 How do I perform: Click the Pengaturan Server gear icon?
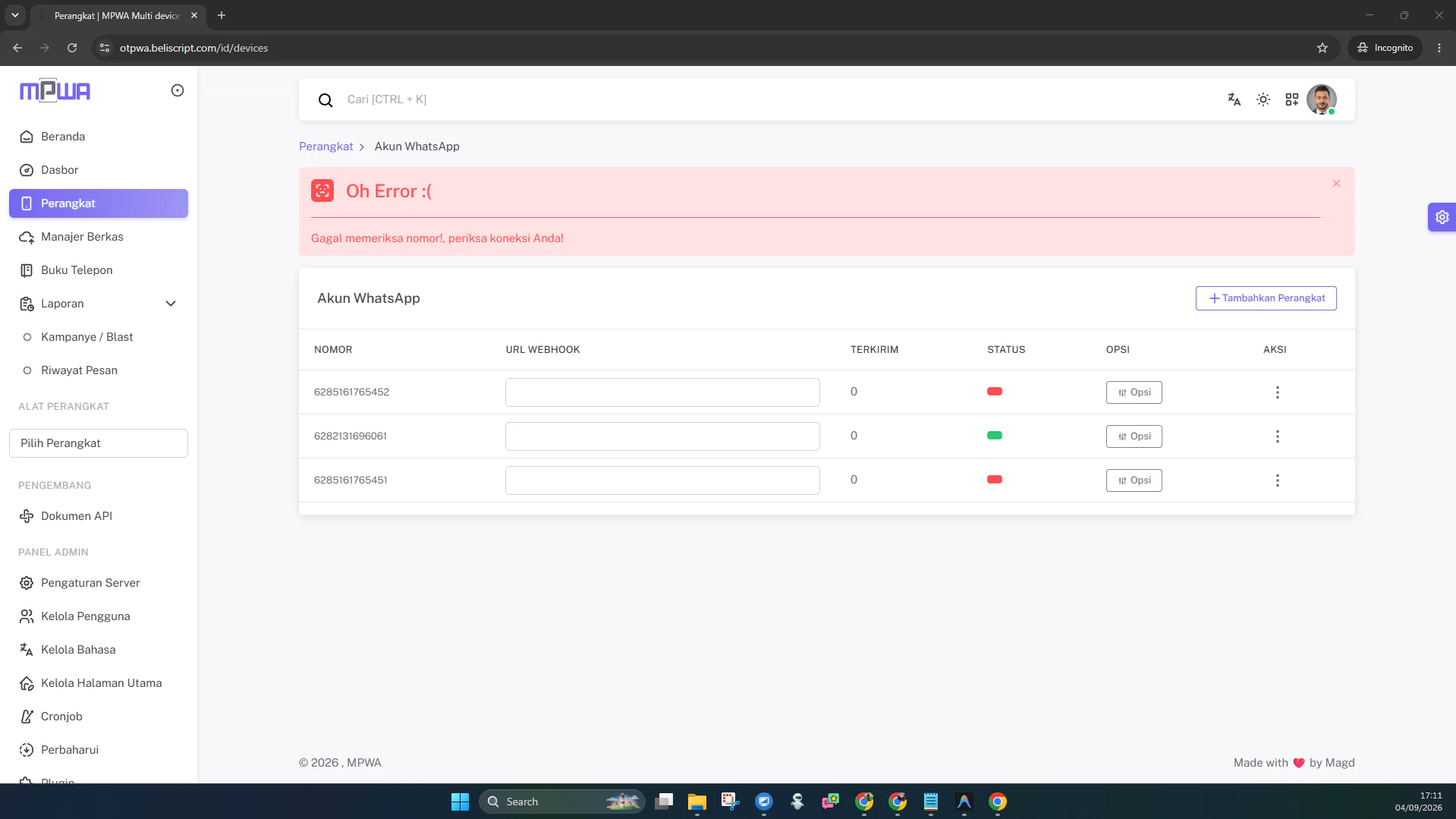coord(27,583)
